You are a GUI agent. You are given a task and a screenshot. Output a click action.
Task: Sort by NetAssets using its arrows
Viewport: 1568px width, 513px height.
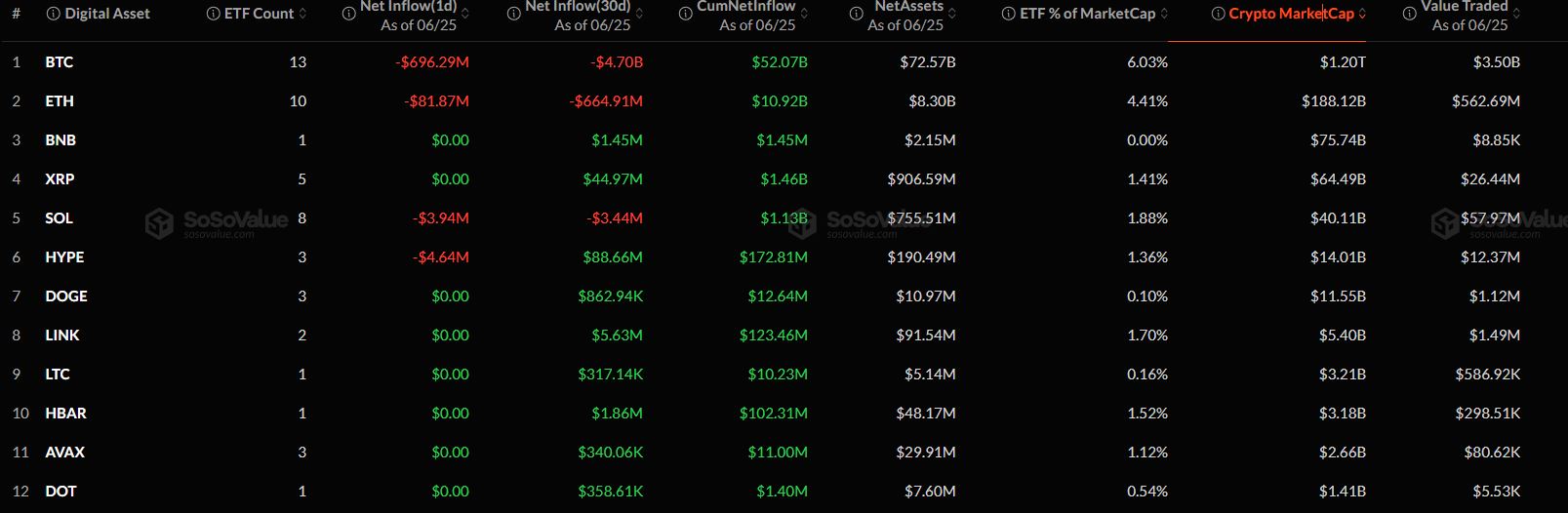[951, 14]
